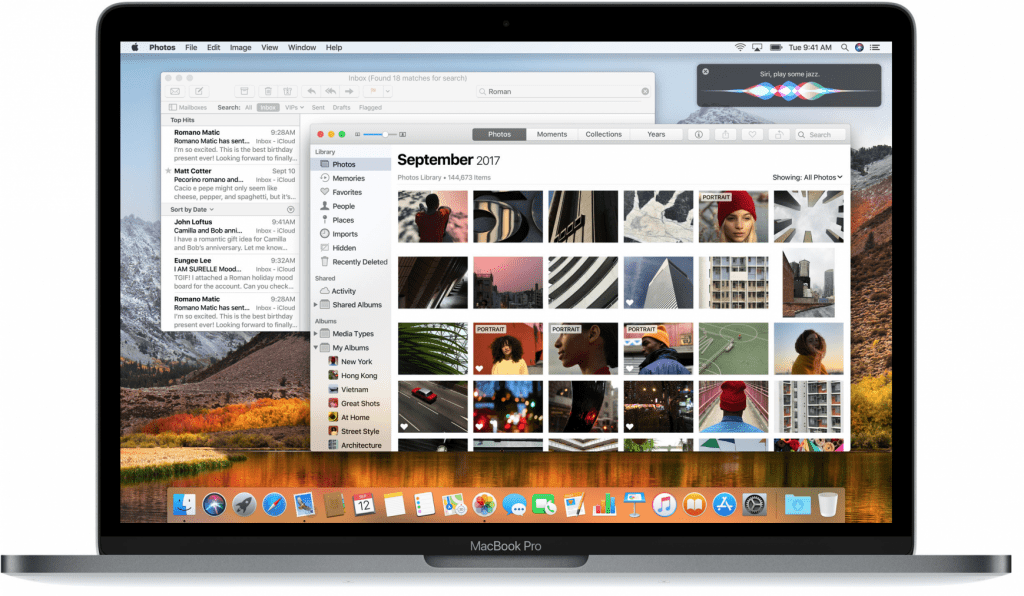Click the large-thumbnails icon beside zoom slider
Image resolution: width=1024 pixels, height=596 pixels.
coord(403,134)
